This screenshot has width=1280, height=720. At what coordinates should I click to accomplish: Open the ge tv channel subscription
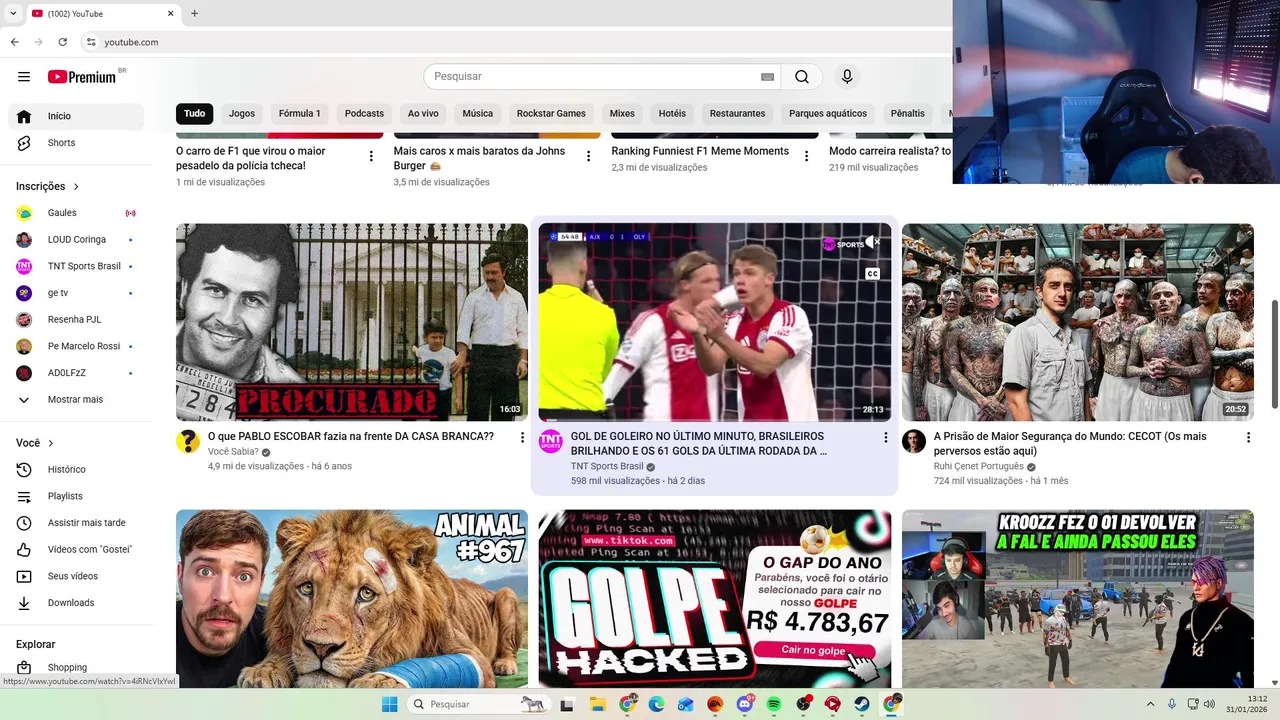click(x=76, y=293)
